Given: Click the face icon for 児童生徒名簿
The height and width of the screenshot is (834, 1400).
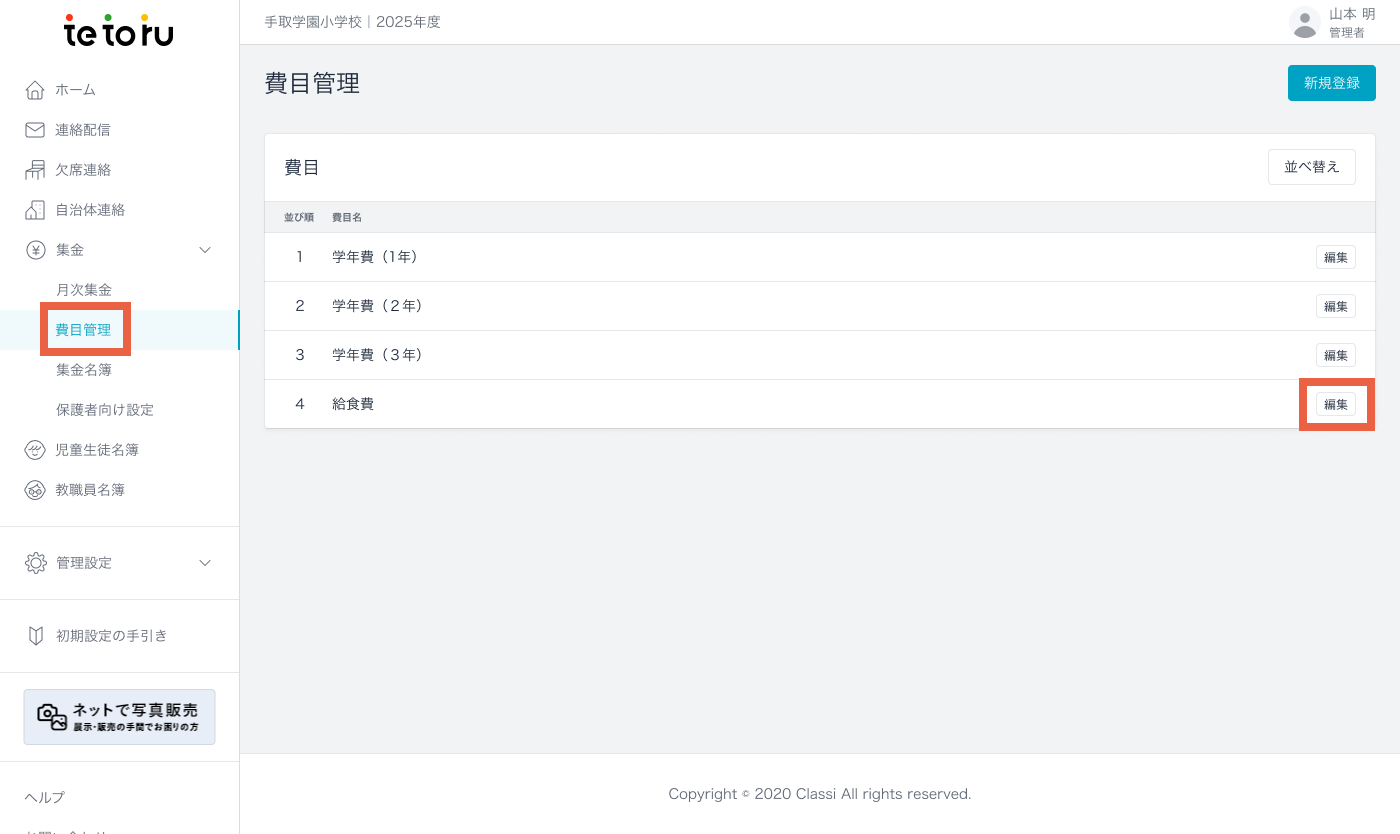Looking at the screenshot, I should 35,450.
